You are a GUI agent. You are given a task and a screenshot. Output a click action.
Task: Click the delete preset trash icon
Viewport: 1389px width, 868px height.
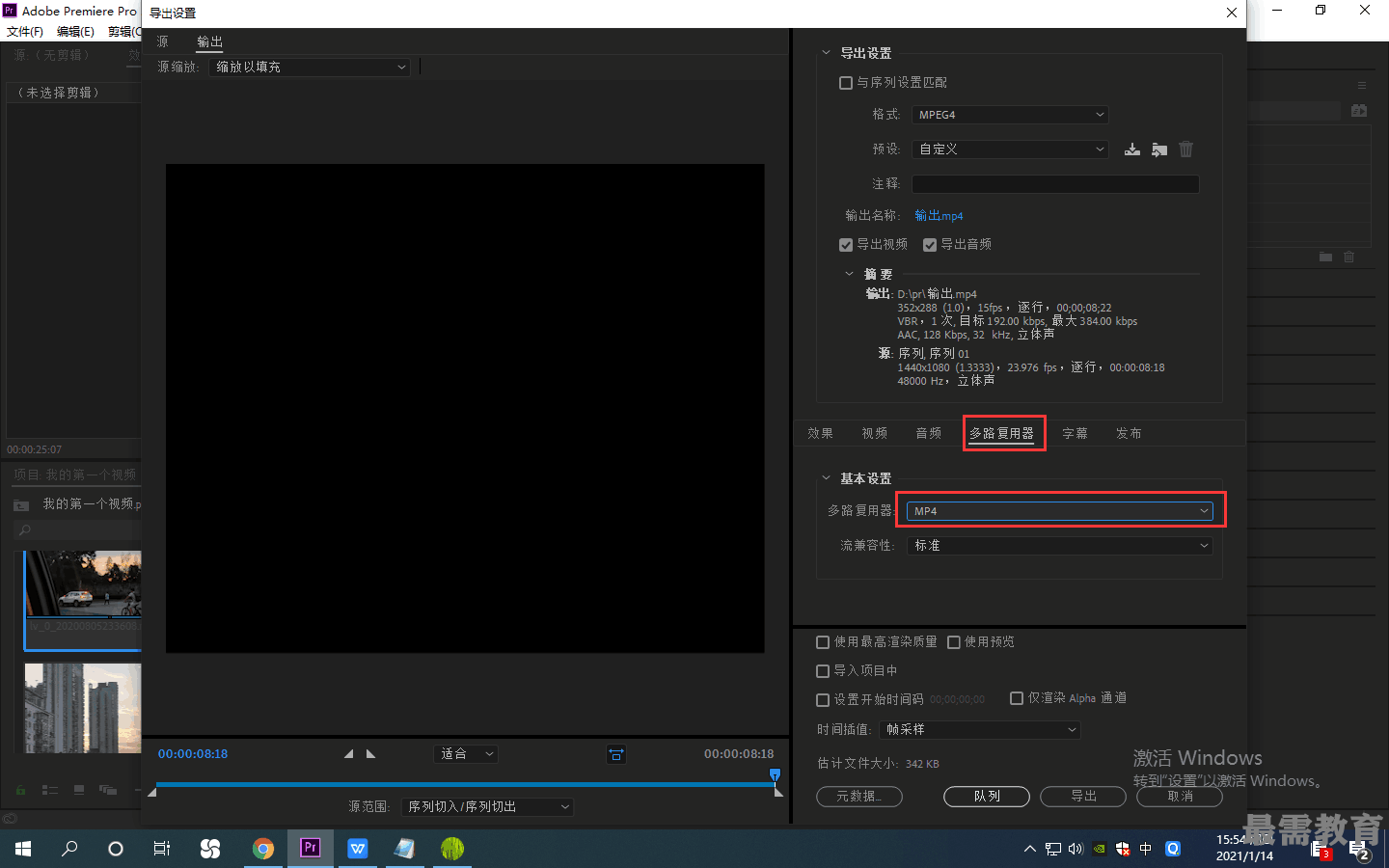pos(1186,149)
